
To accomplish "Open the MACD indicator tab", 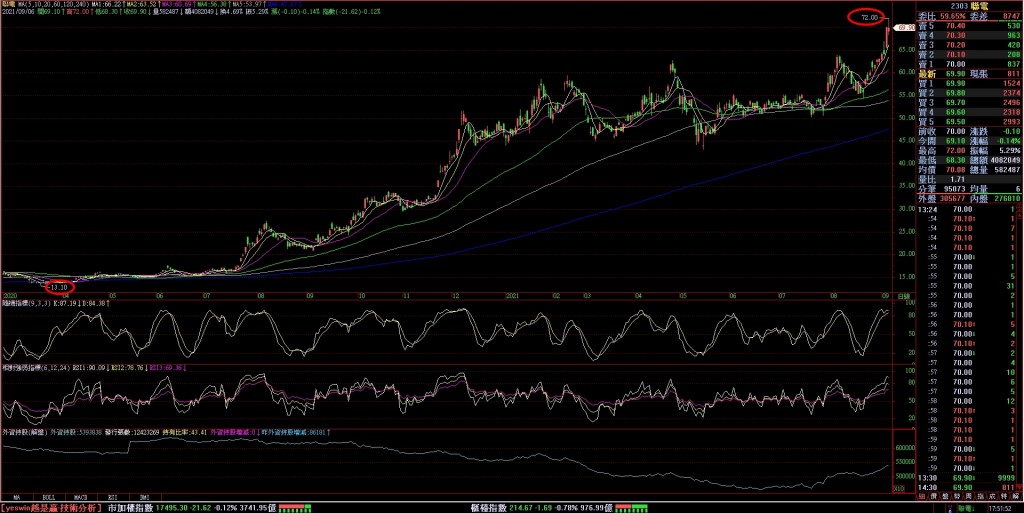I will click(80, 496).
